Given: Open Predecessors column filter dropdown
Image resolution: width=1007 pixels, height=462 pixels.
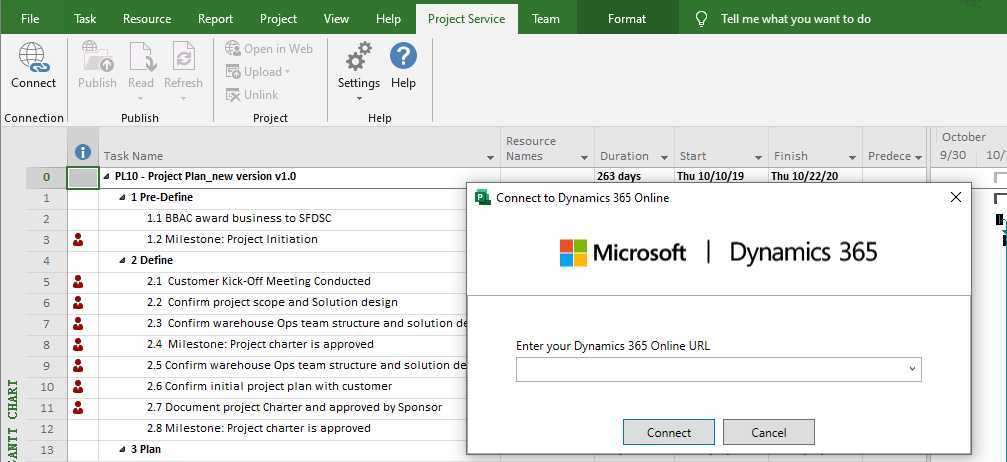Looking at the screenshot, I should tap(918, 157).
